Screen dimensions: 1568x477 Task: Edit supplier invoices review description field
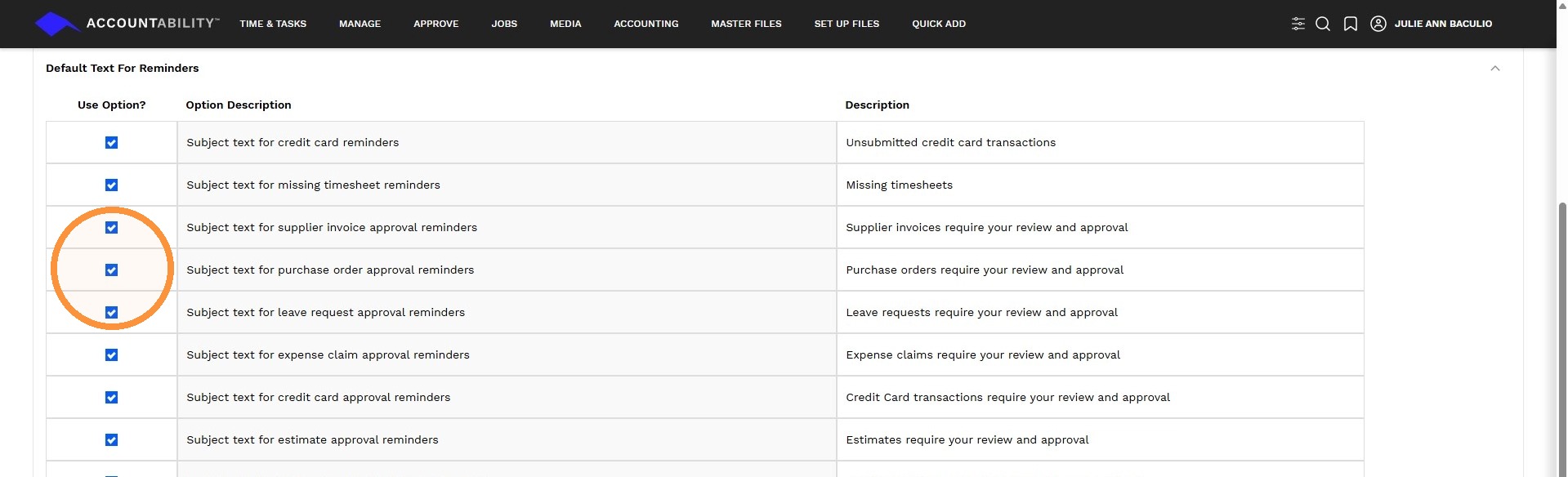point(1101,227)
